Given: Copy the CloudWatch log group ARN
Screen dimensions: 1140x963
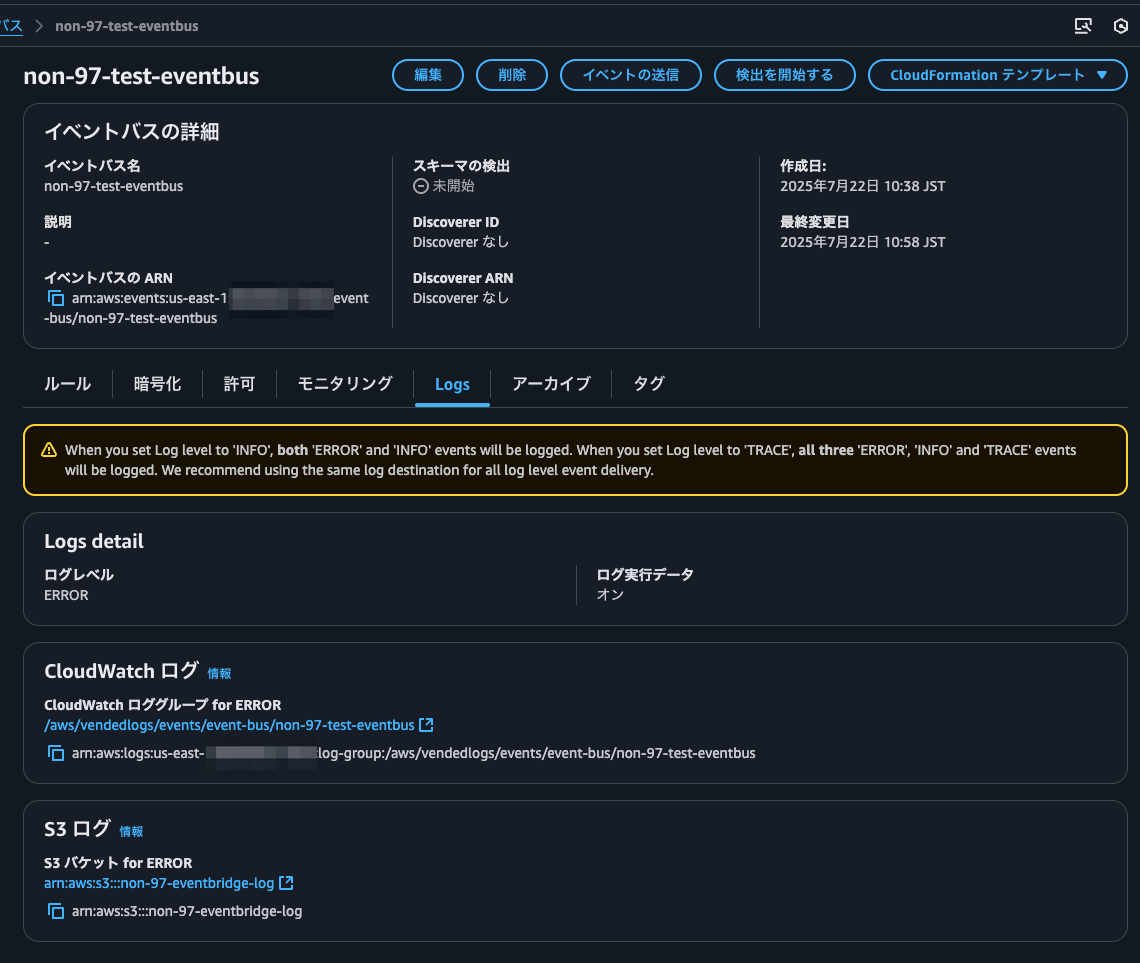Looking at the screenshot, I should click(56, 753).
